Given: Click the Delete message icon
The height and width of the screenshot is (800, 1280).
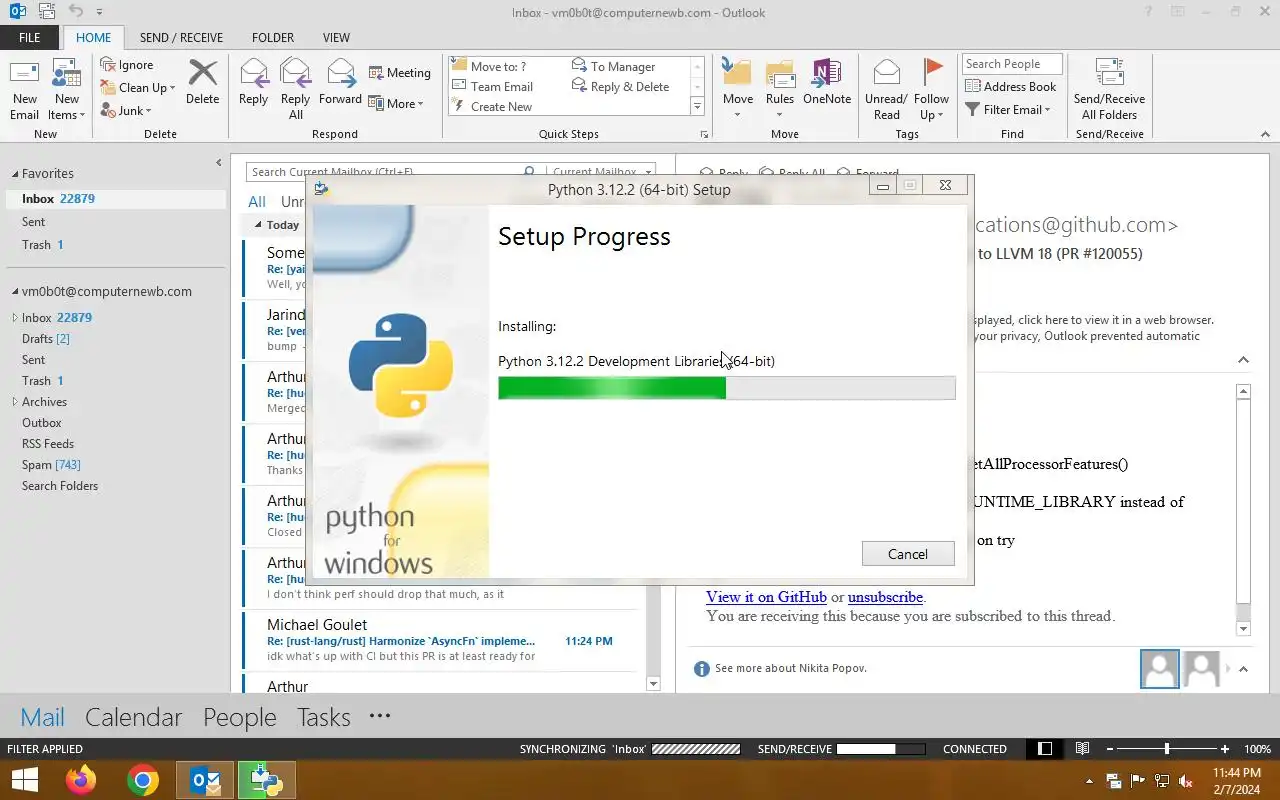Looking at the screenshot, I should 203,73.
